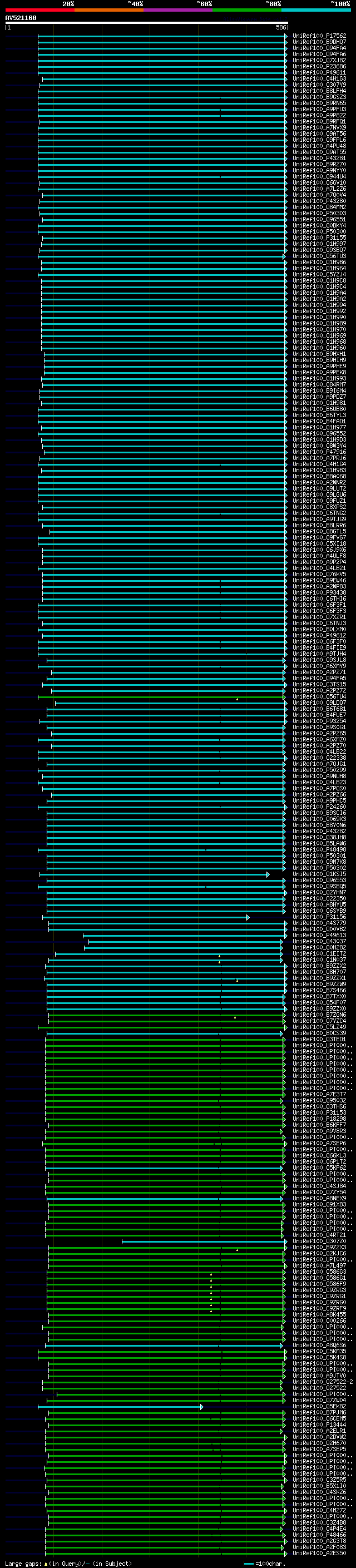Viewport: 356px width, 1568px height.
Task: Click the UniRef100_C3TS15 entry
Action: [319, 684]
